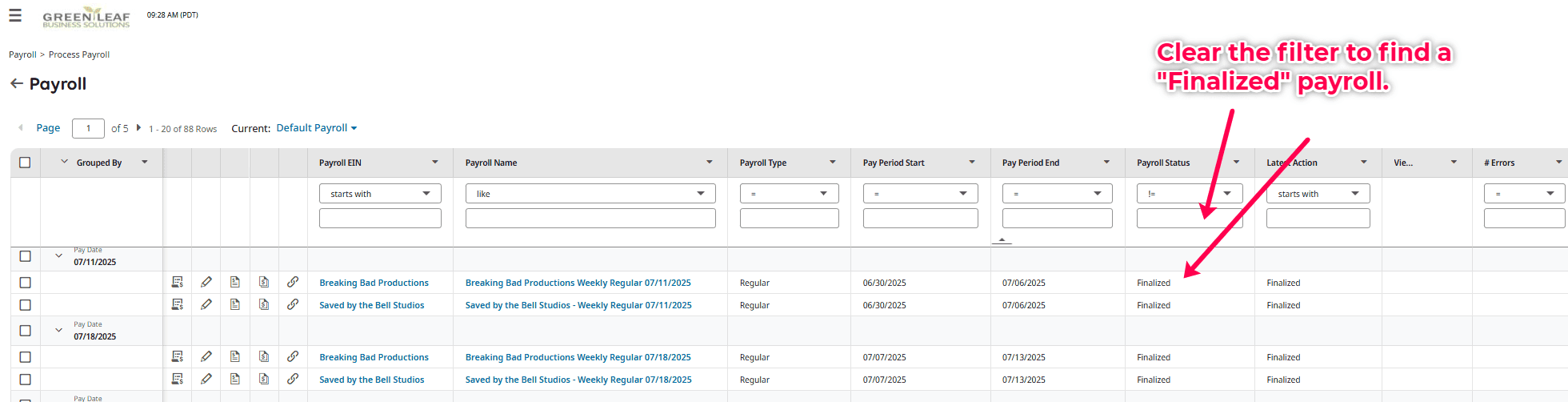The width and height of the screenshot is (1568, 402).
Task: Click the Payroll EIN filter text field
Action: (x=380, y=218)
